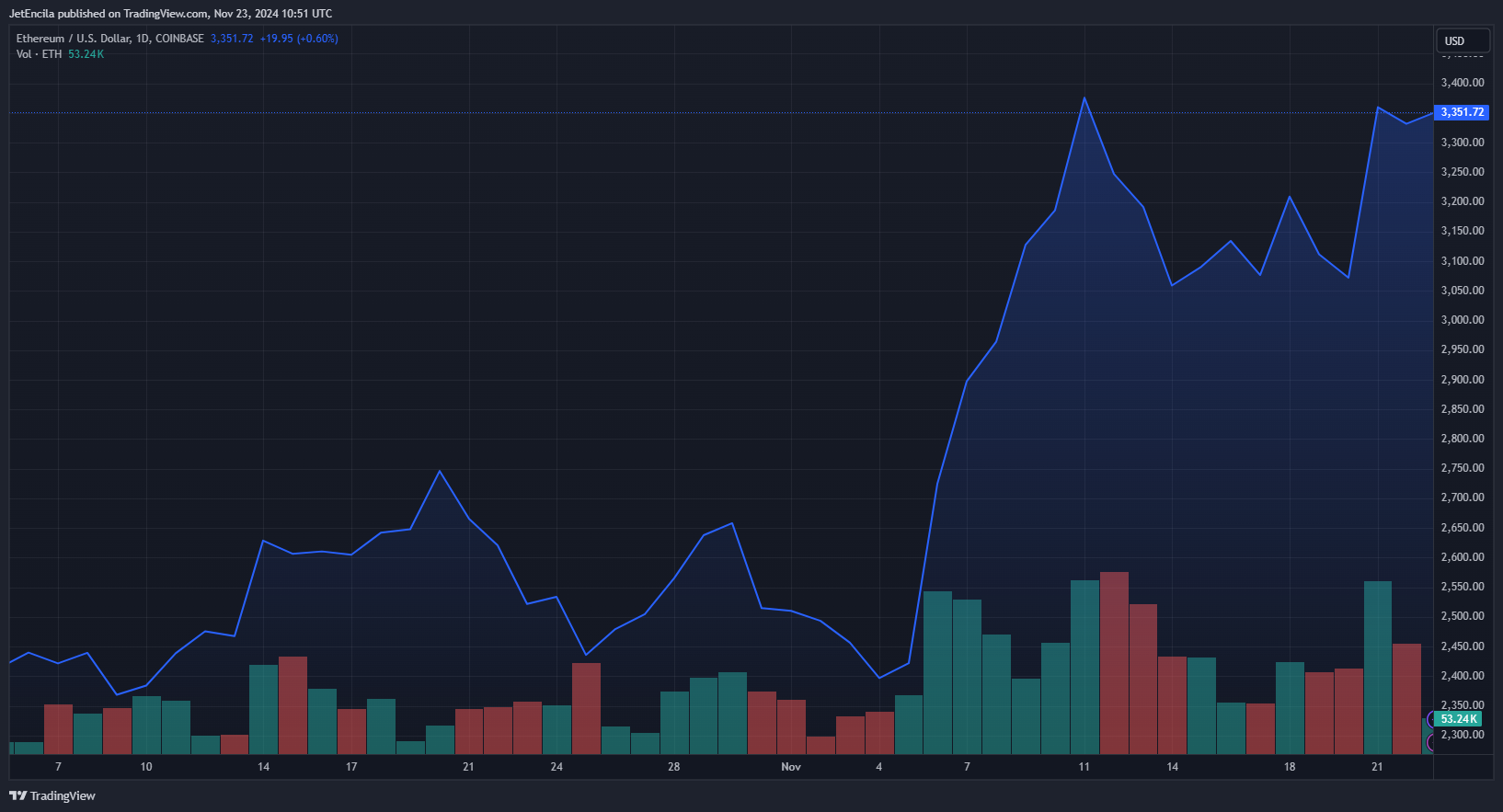This screenshot has width=1503, height=812.
Task: Click the '28' date label on the time axis
Action: (674, 767)
